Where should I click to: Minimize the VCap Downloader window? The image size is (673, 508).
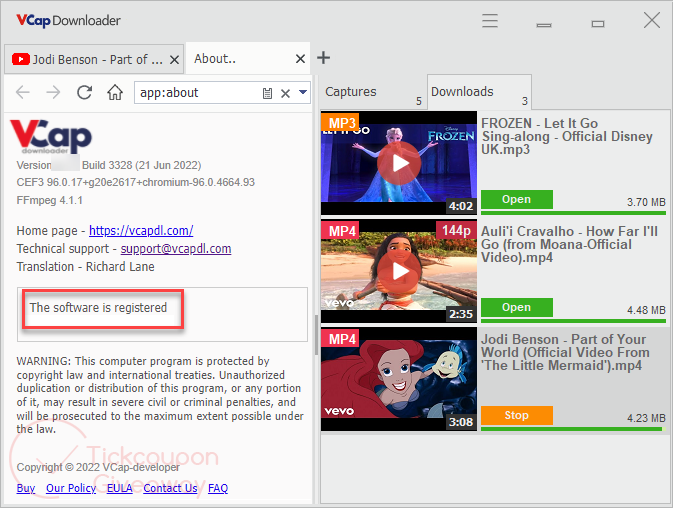click(x=544, y=24)
